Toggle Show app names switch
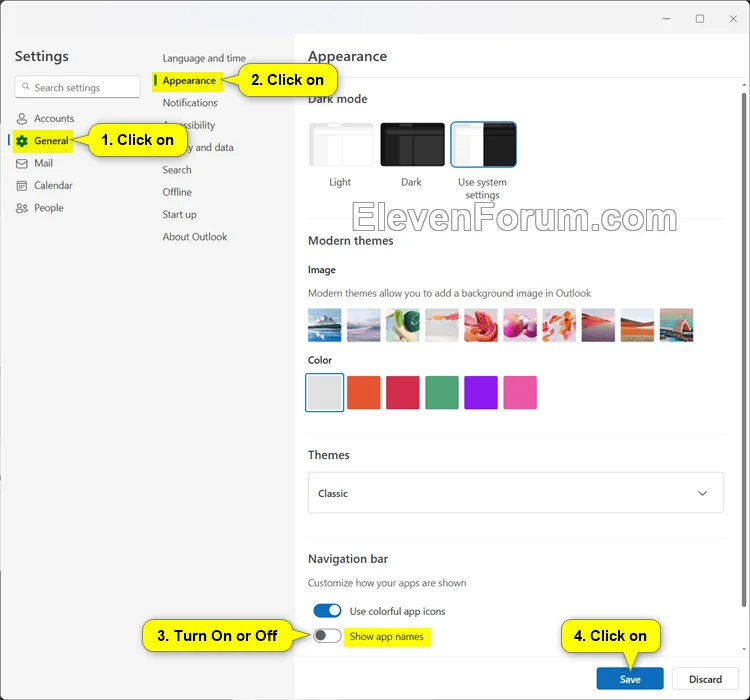 click(327, 636)
